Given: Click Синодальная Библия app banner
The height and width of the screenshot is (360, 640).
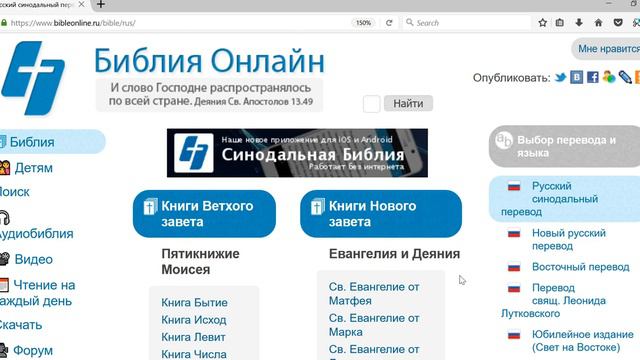Looking at the screenshot, I should 297,153.
